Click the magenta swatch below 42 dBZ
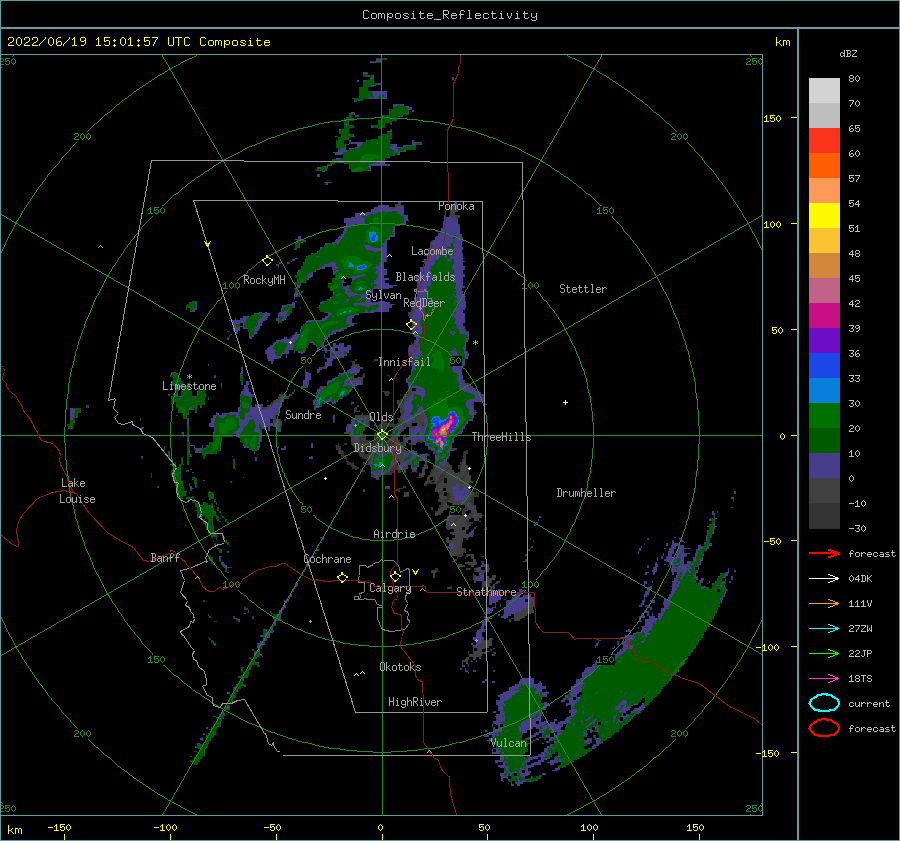The height and width of the screenshot is (841, 900). pyautogui.click(x=824, y=316)
